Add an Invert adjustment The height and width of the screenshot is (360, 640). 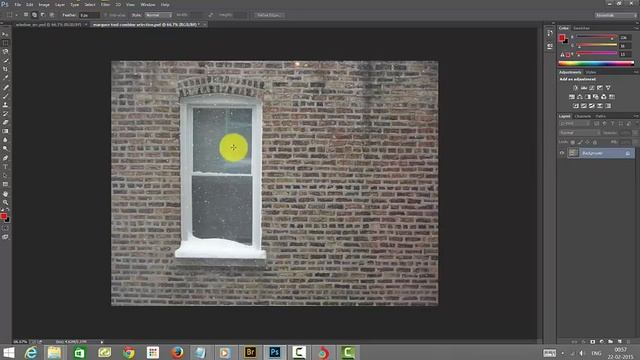[576, 106]
